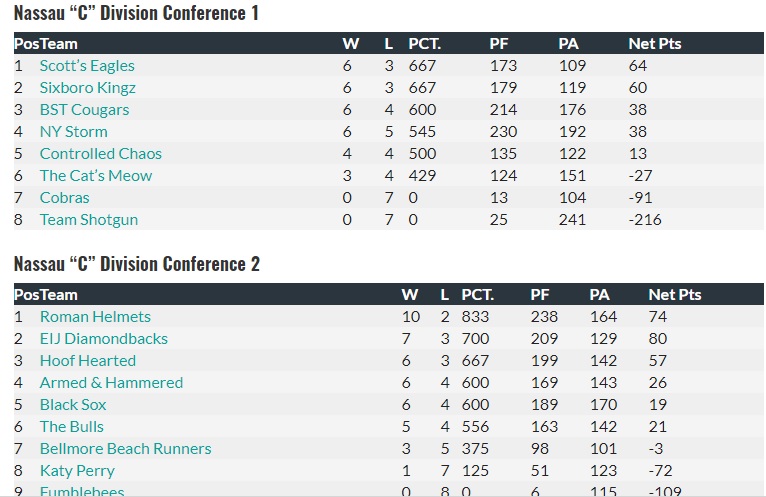Sort Conference 1 by Net Pts header
This screenshot has width=766, height=497.
(654, 44)
